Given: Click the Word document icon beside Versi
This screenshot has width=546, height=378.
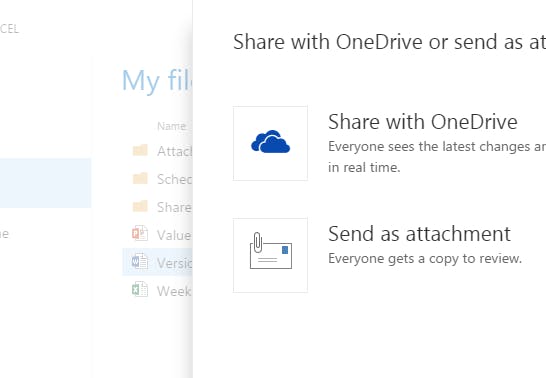Looking at the screenshot, I should [x=140, y=261].
